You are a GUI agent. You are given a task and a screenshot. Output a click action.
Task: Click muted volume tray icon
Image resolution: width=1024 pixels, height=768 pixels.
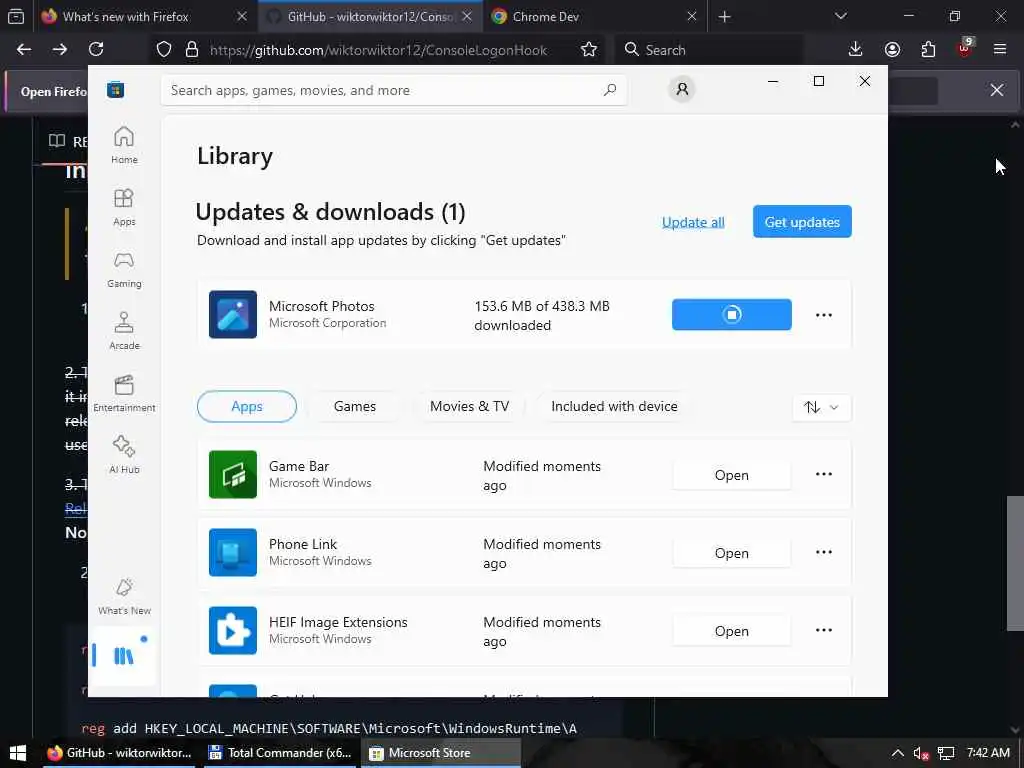[921, 754]
